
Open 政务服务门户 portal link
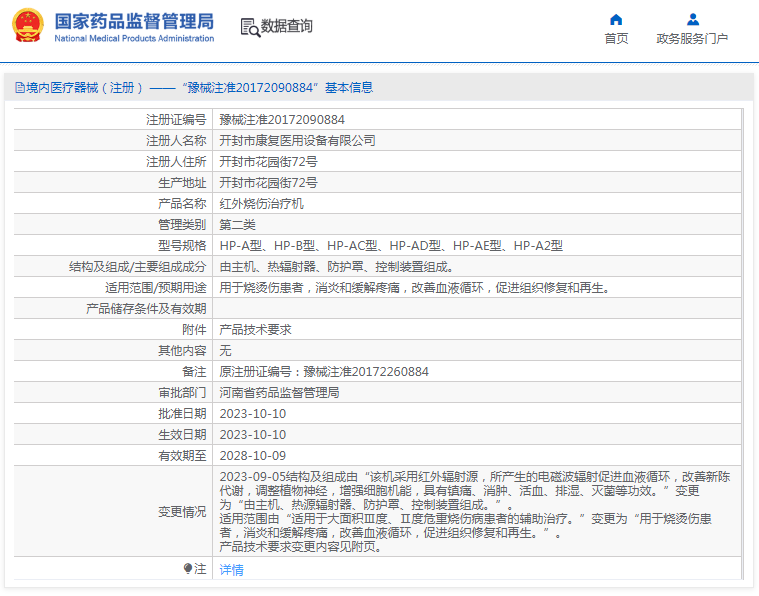pyautogui.click(x=692, y=38)
